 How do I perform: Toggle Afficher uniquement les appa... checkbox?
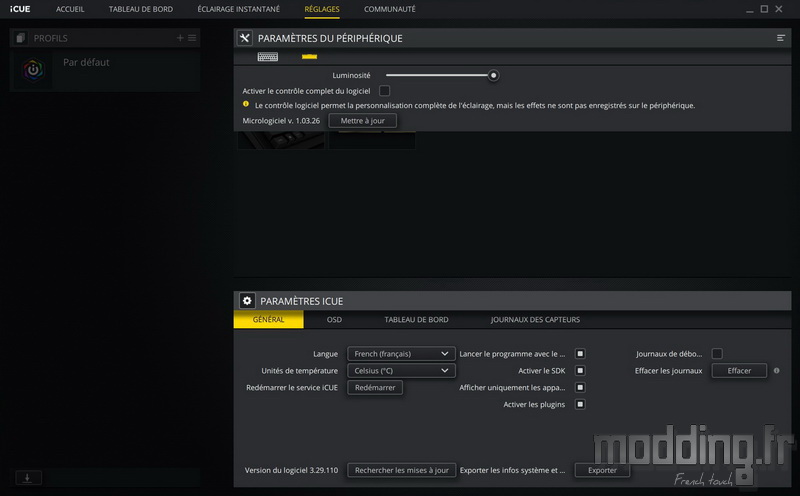click(580, 387)
